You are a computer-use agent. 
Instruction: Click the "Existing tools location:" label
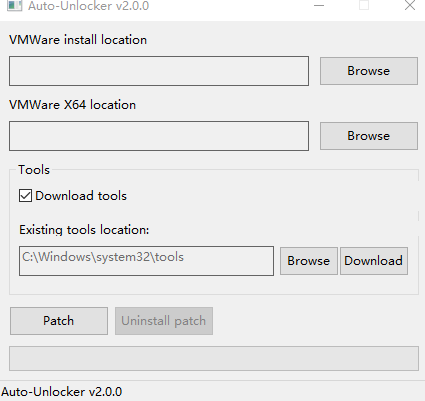(84, 230)
